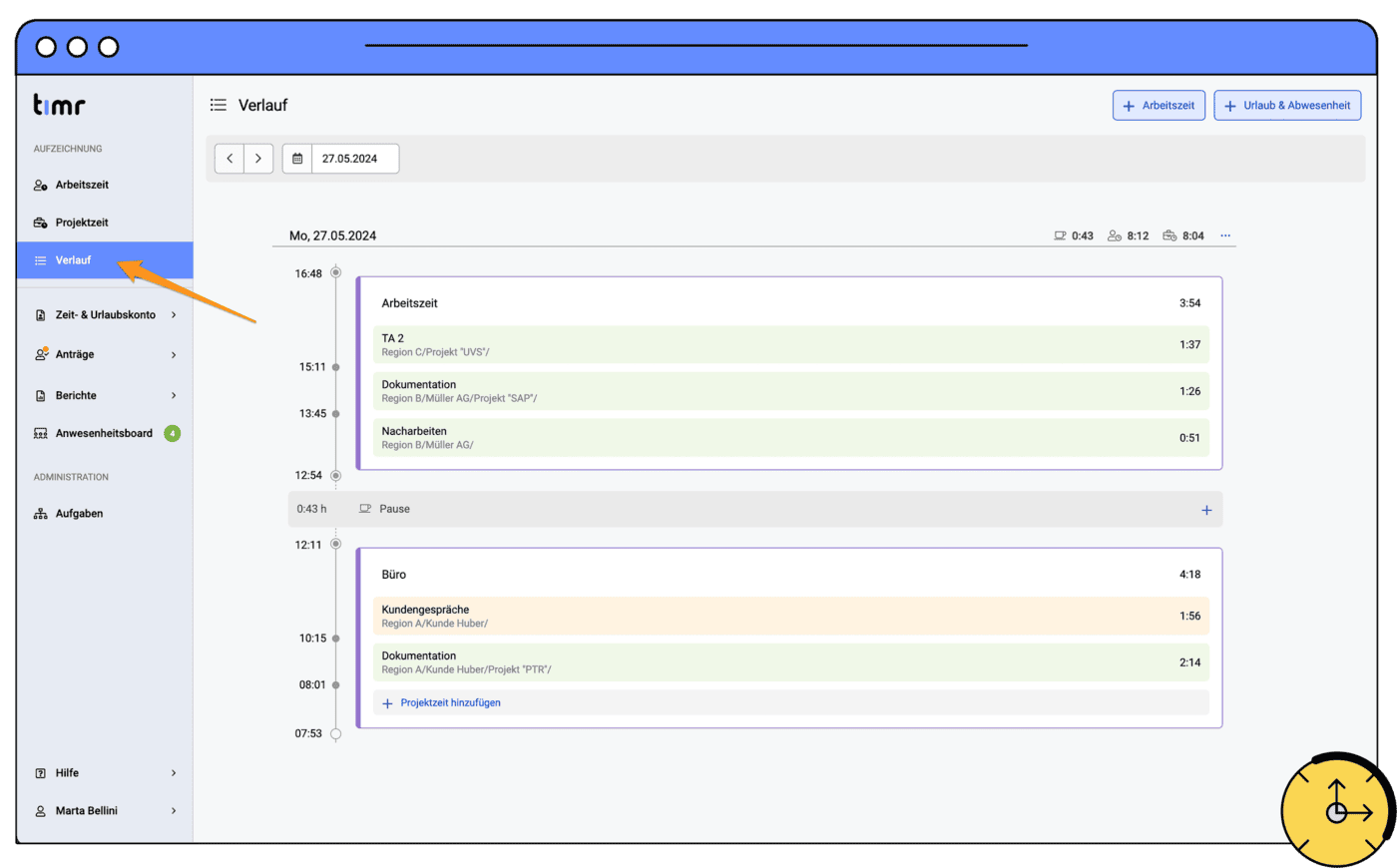1397x868 pixels.
Task: Click the 13:45 timeline marker
Action: tap(336, 414)
